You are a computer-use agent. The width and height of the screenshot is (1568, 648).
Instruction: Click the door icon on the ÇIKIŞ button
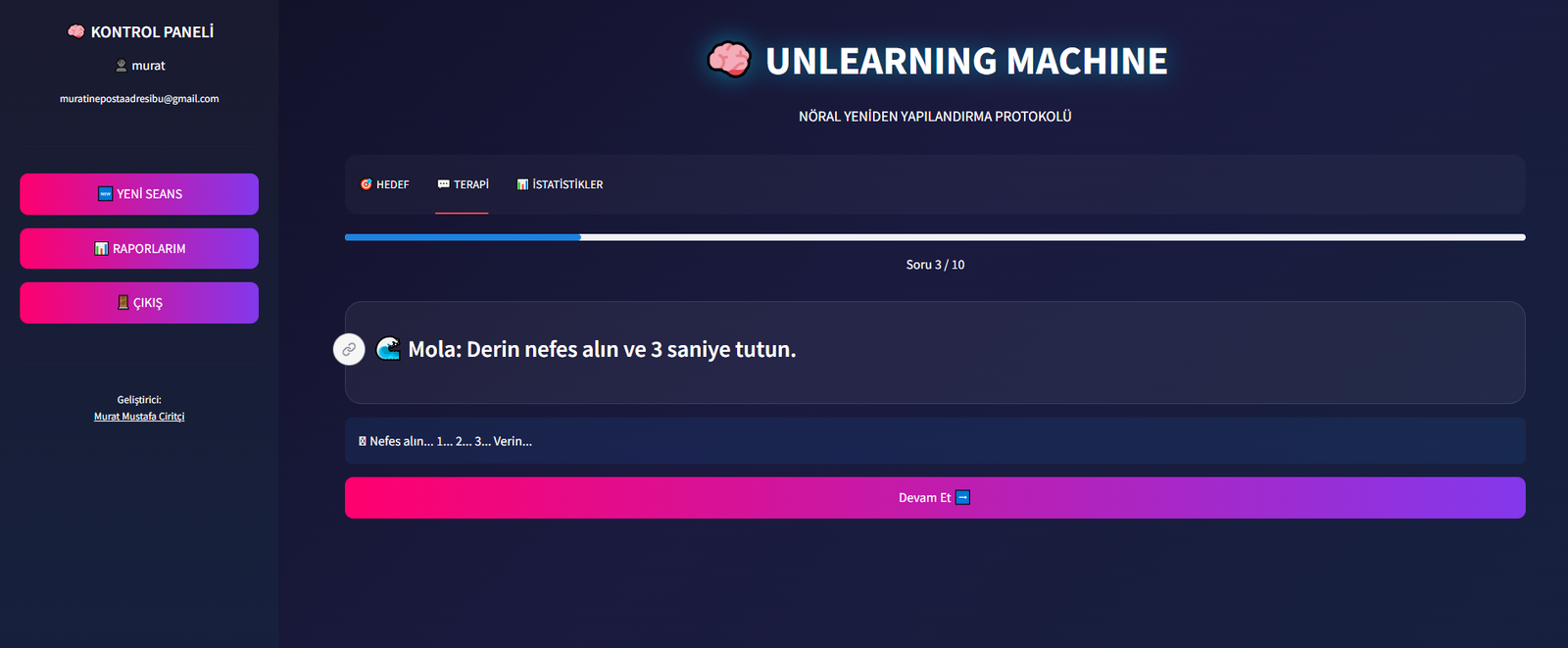pos(122,303)
